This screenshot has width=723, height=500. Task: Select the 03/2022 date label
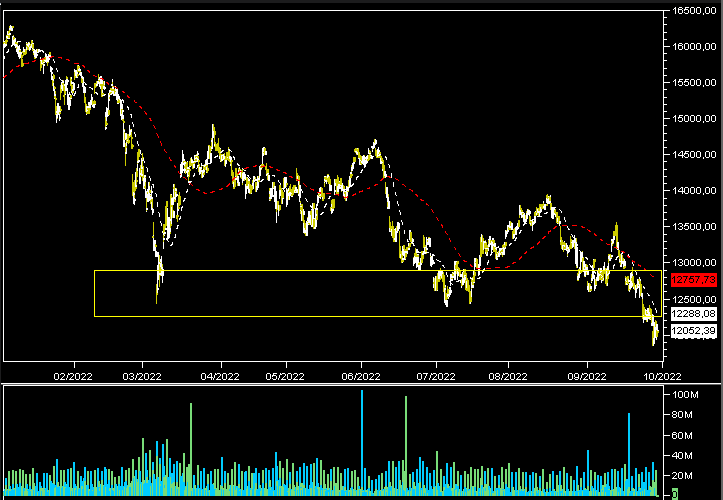(142, 376)
